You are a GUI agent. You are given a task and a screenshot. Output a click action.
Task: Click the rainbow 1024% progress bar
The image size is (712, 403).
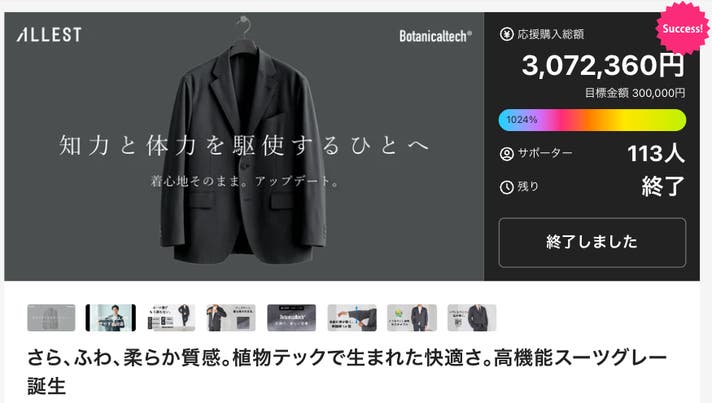click(x=592, y=120)
